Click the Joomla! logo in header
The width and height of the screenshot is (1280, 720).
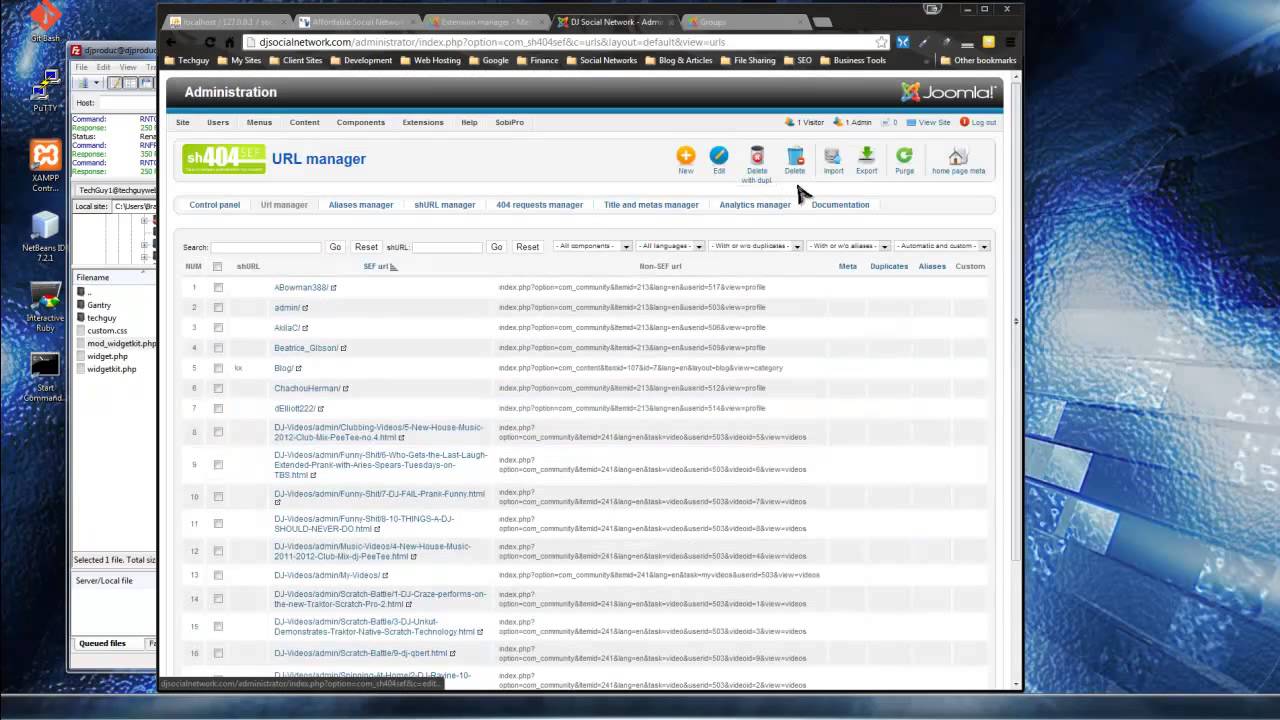(948, 92)
